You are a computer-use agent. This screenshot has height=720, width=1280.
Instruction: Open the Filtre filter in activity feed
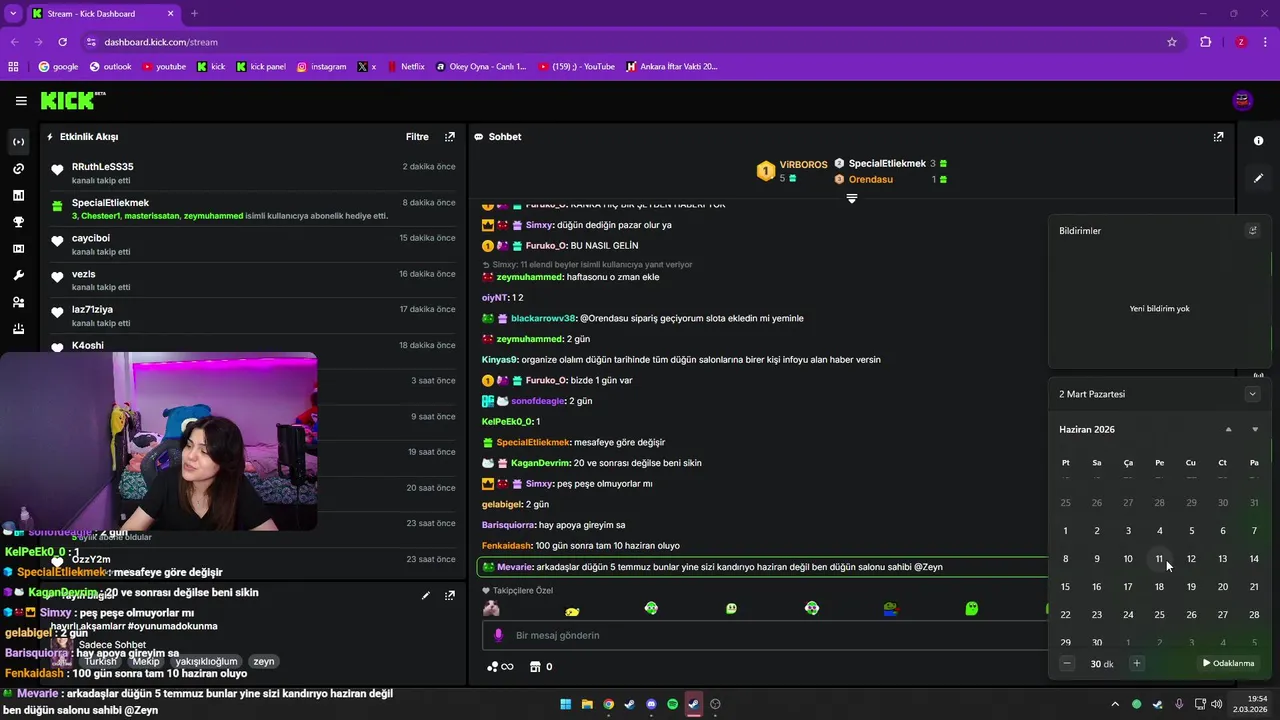coord(417,137)
